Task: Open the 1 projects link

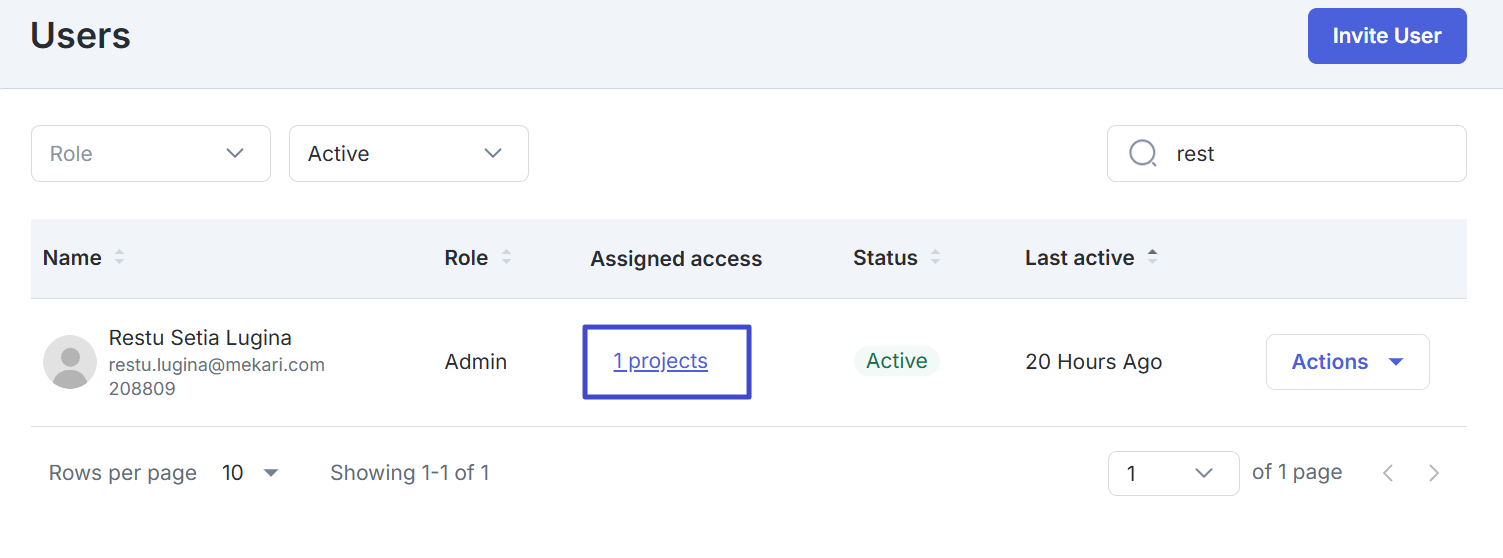Action: (661, 361)
